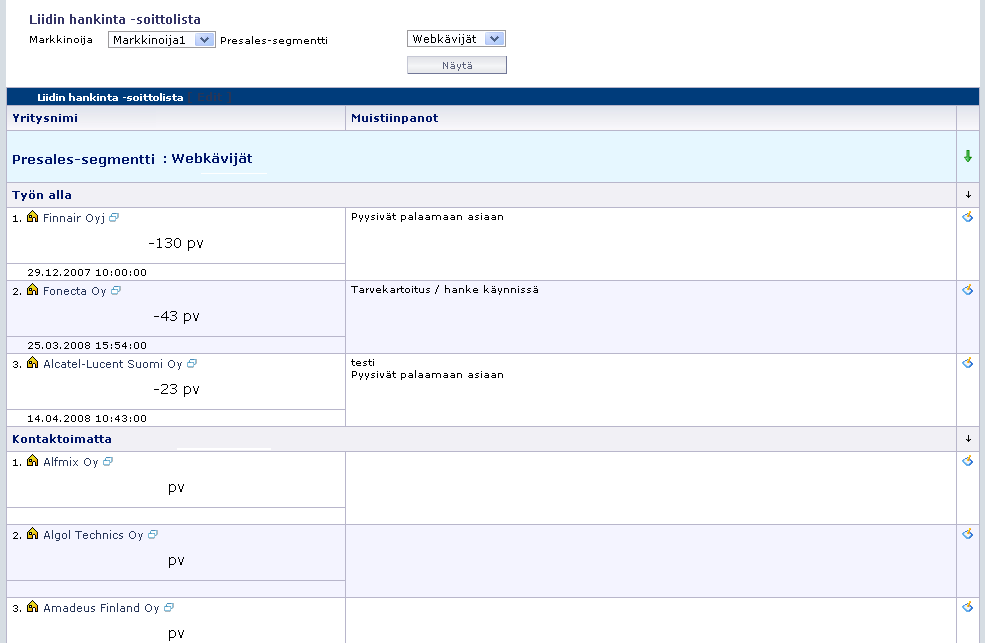Open Fonecta Oy in new window icon
The height and width of the screenshot is (643, 1001).
point(116,291)
